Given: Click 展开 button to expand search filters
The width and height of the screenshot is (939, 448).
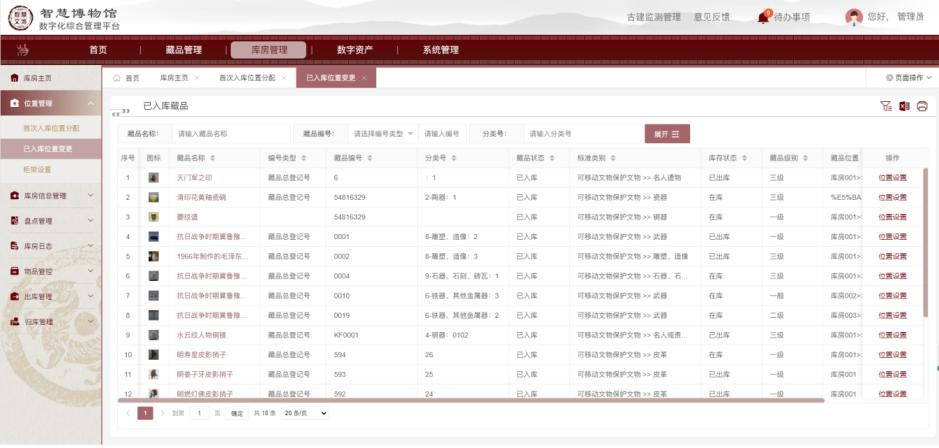Looking at the screenshot, I should tap(666, 134).
